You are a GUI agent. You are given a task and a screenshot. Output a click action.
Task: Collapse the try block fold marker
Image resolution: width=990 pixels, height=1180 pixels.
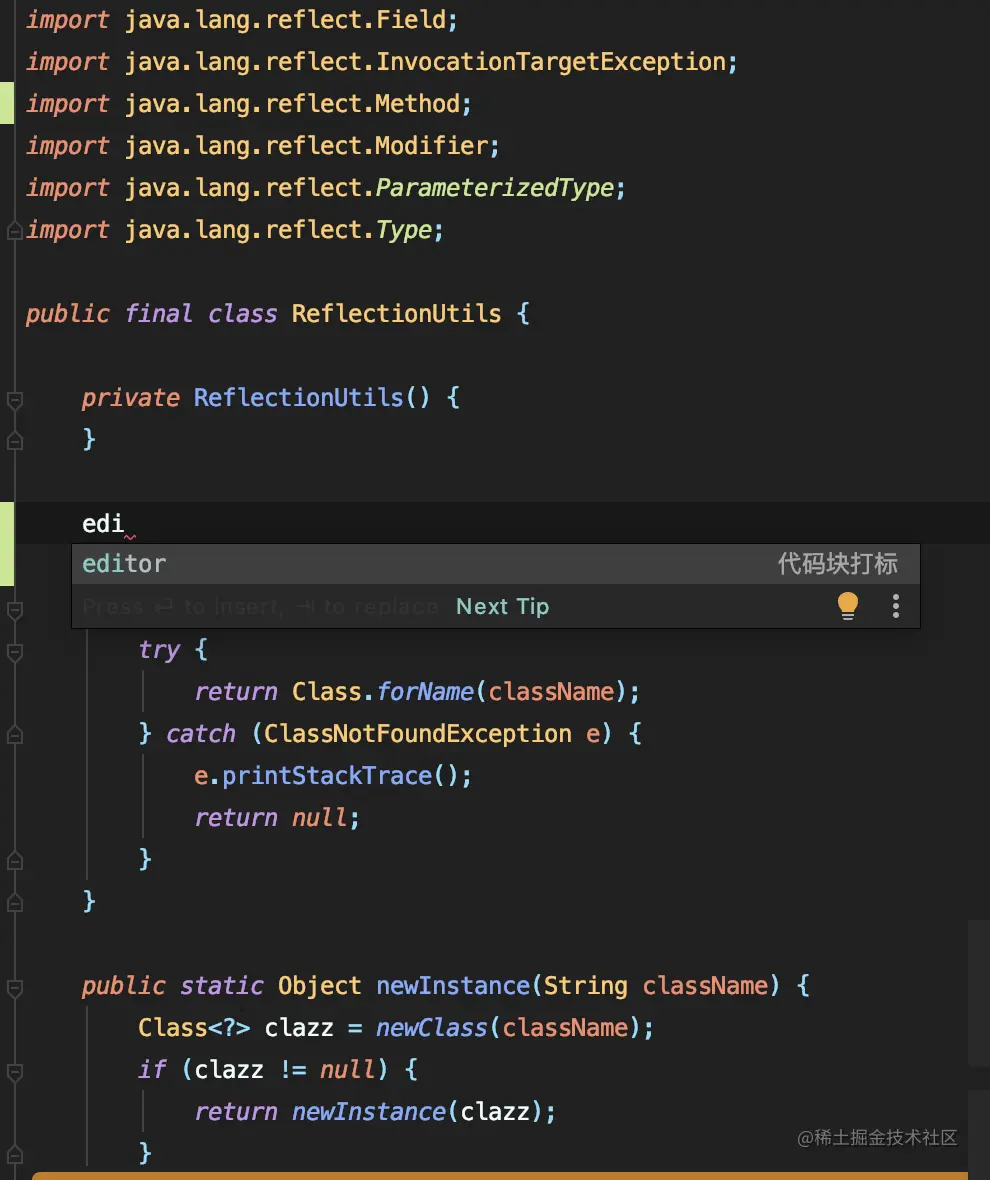pos(14,652)
